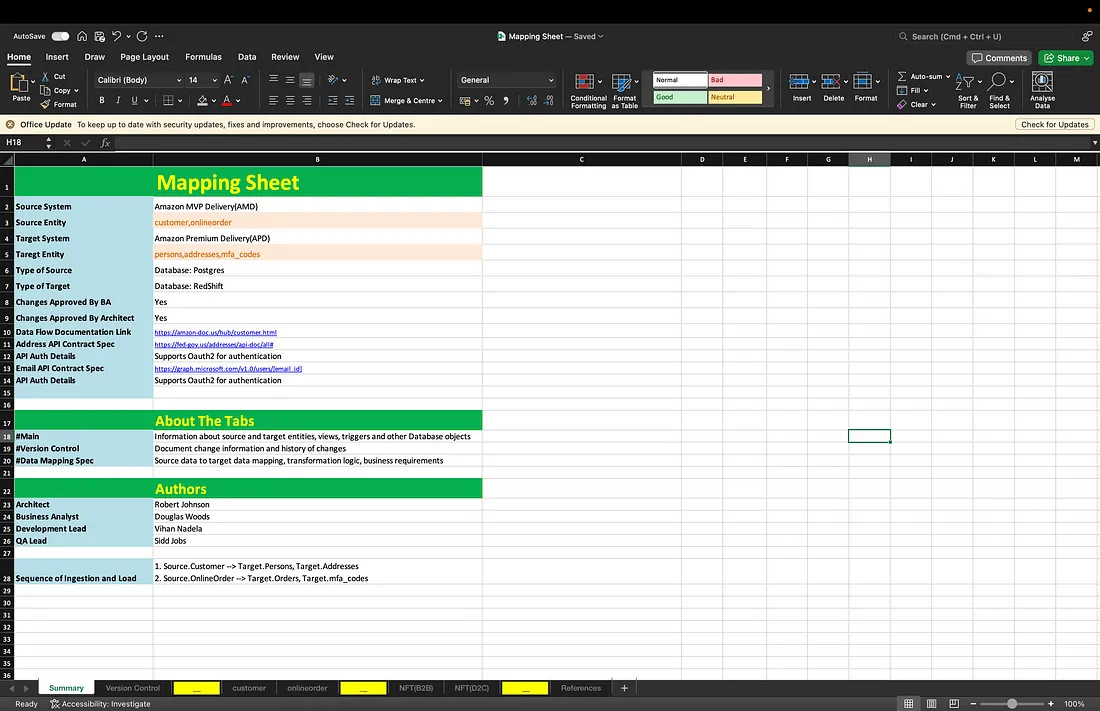Toggle italic formatting

118,101
